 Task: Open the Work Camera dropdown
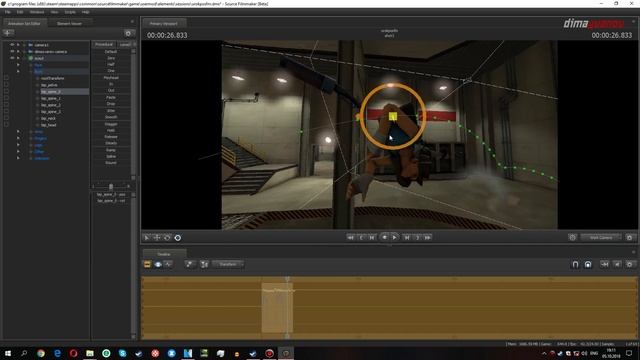click(x=601, y=238)
